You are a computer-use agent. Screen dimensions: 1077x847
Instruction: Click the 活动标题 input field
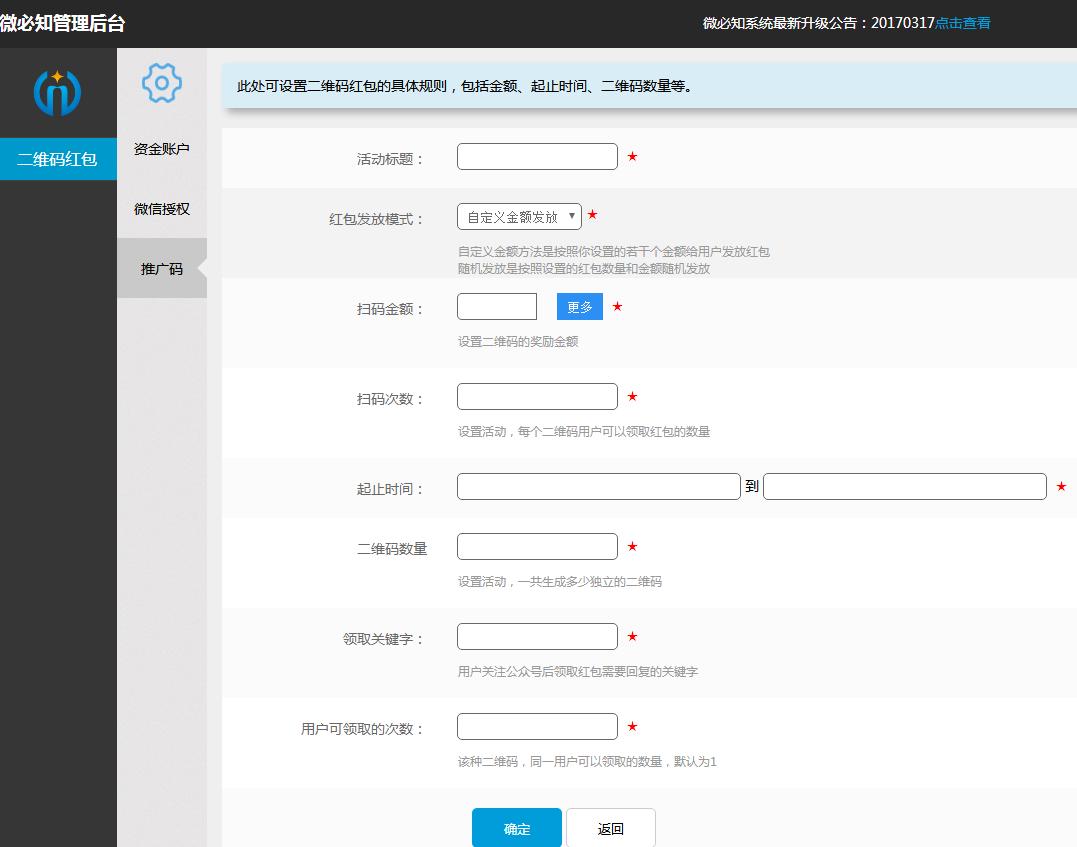pos(537,156)
